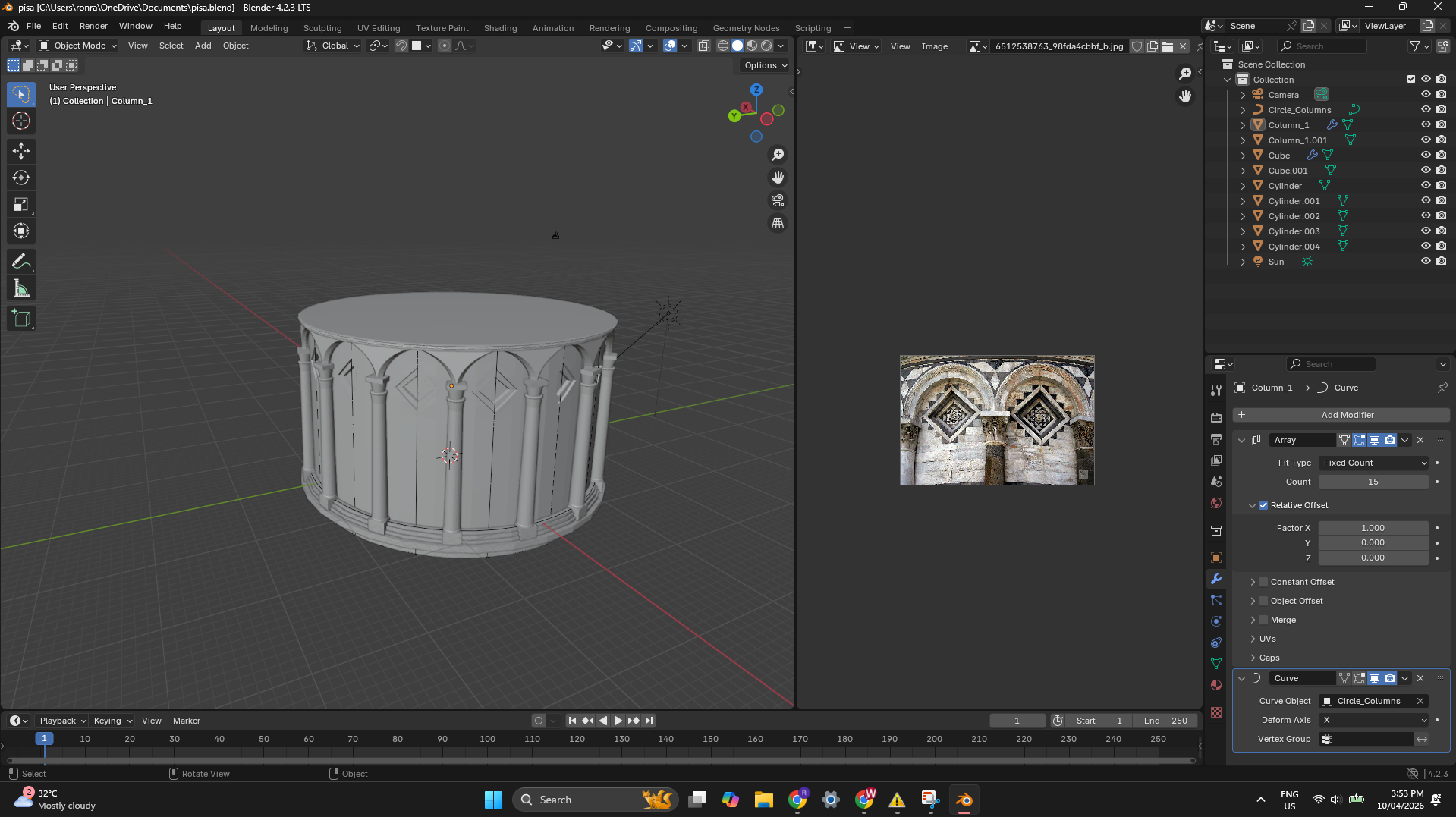Screen dimensions: 1456x817
Task: Open the Object properties tab
Action: tap(1216, 558)
